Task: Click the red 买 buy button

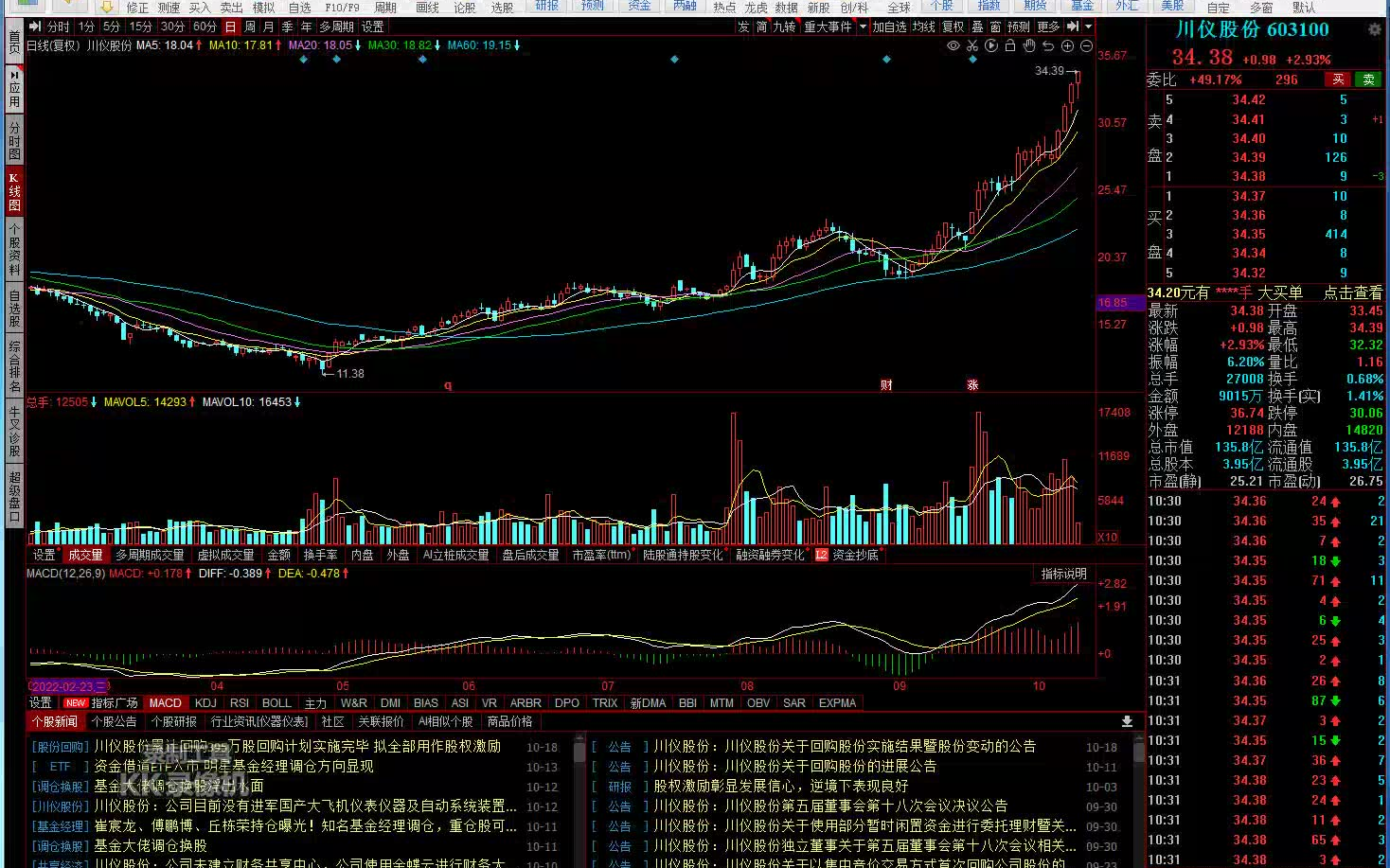Action: [x=1338, y=80]
